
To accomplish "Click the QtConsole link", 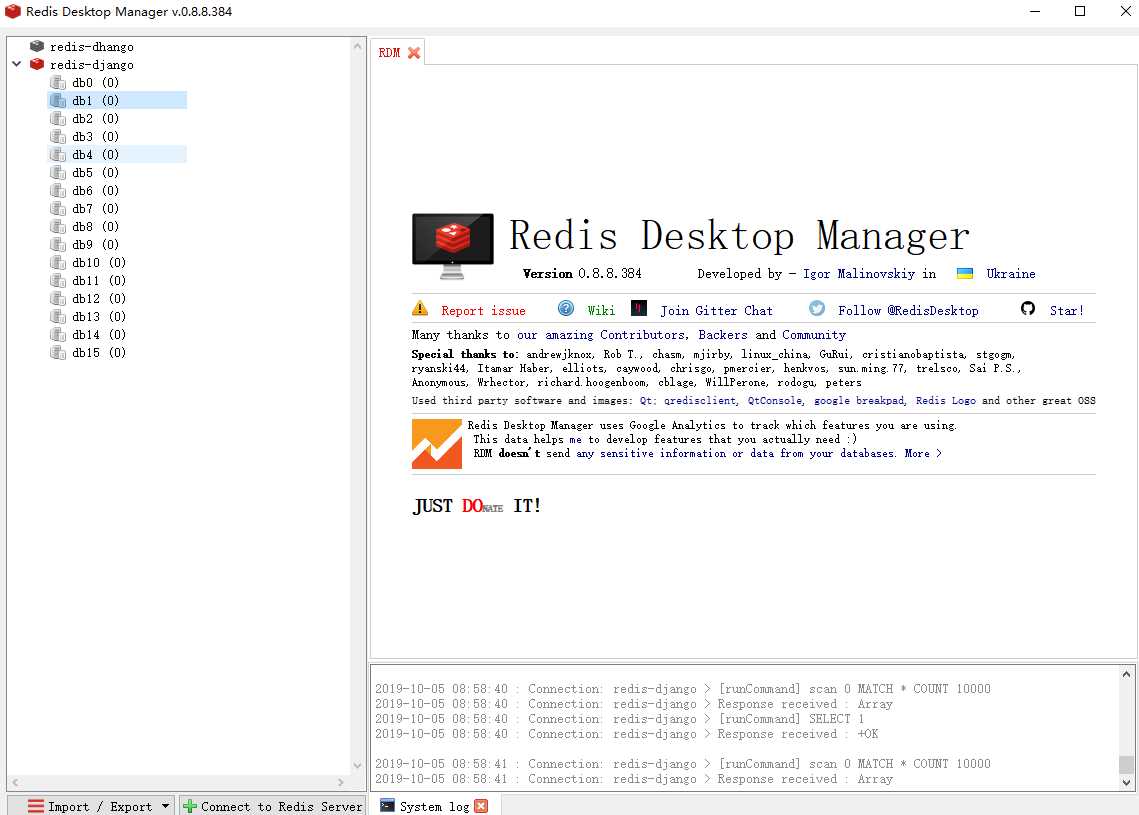I will pyautogui.click(x=774, y=400).
